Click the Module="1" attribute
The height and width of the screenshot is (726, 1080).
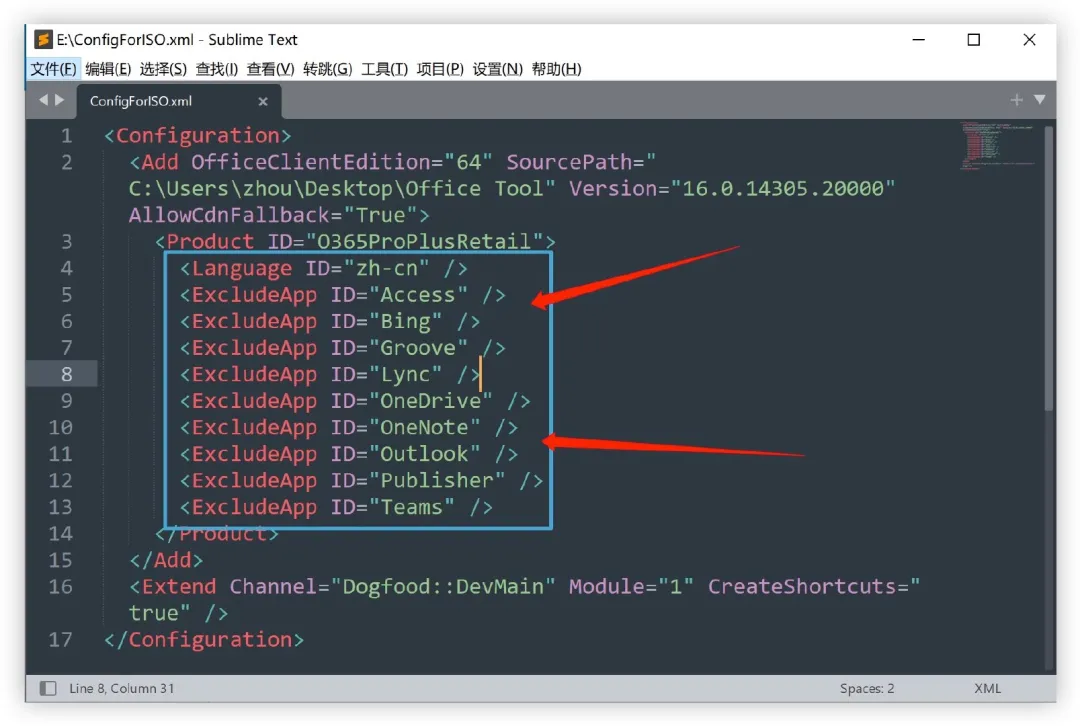(631, 587)
